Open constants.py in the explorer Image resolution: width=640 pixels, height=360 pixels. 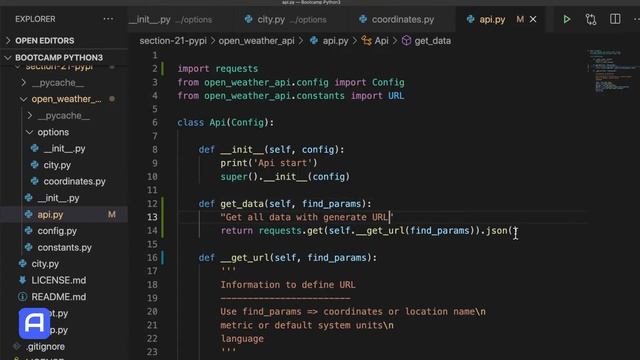[64, 247]
